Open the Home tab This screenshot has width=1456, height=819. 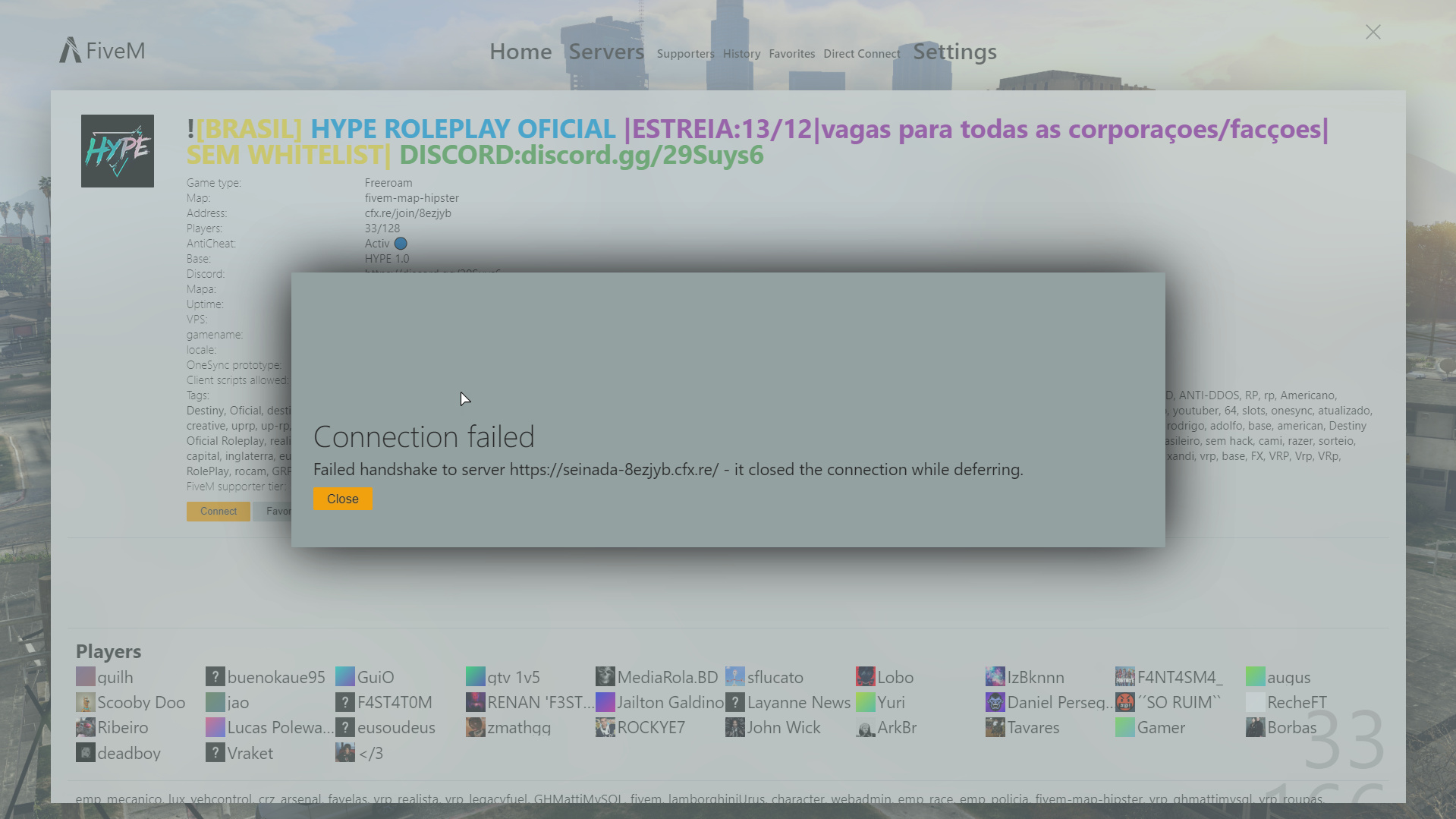click(520, 52)
